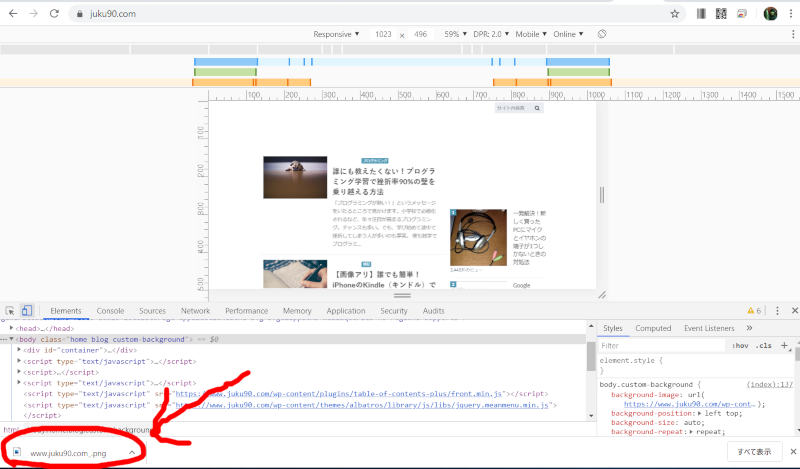Click the padlock site info icon
Image resolution: width=800 pixels, height=469 pixels.
point(80,14)
